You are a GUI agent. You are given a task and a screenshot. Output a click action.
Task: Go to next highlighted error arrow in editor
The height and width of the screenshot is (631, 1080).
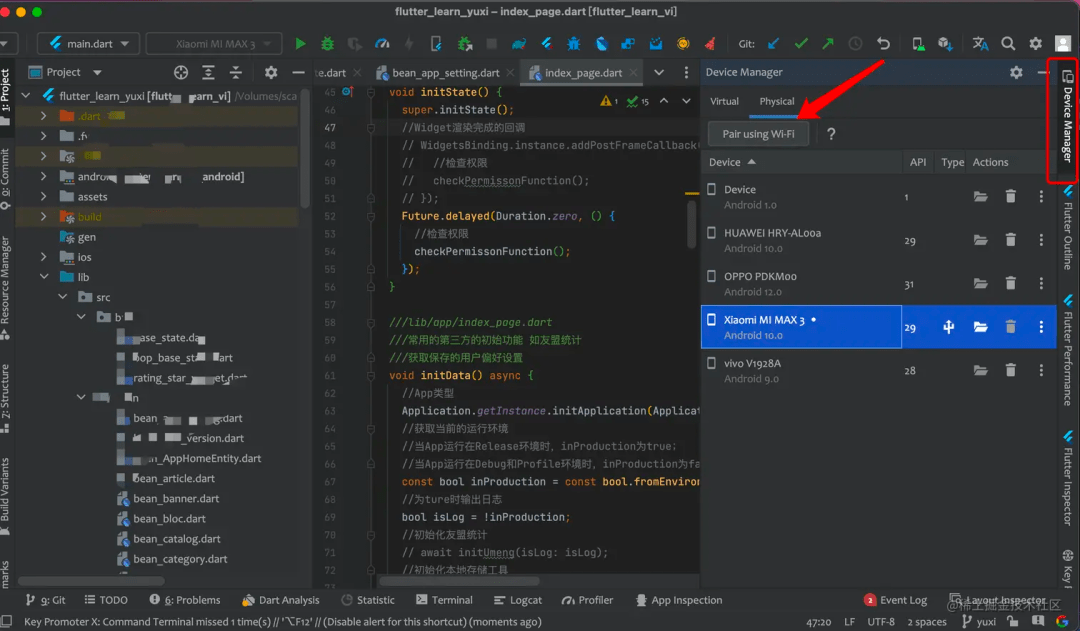click(686, 101)
